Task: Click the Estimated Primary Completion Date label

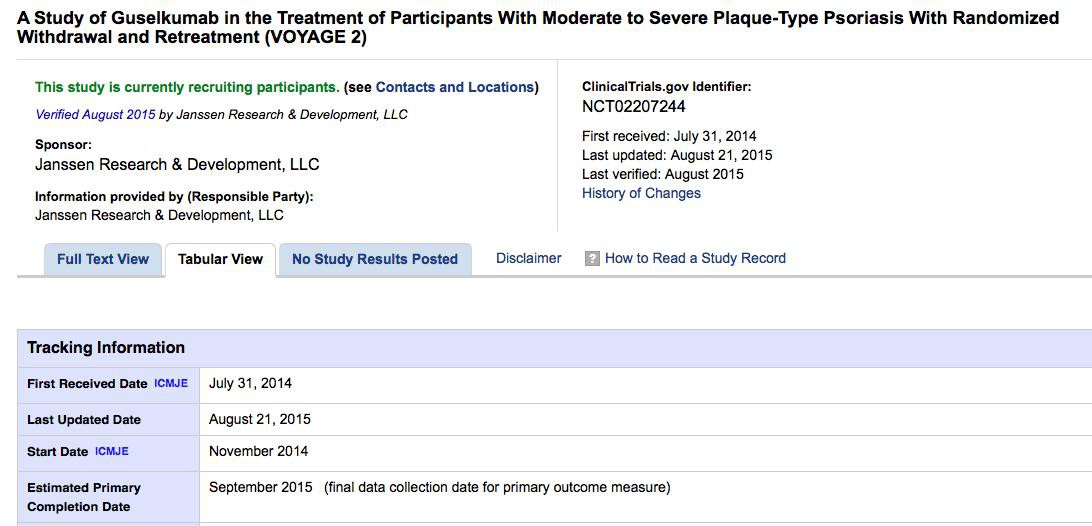Action: (84, 497)
